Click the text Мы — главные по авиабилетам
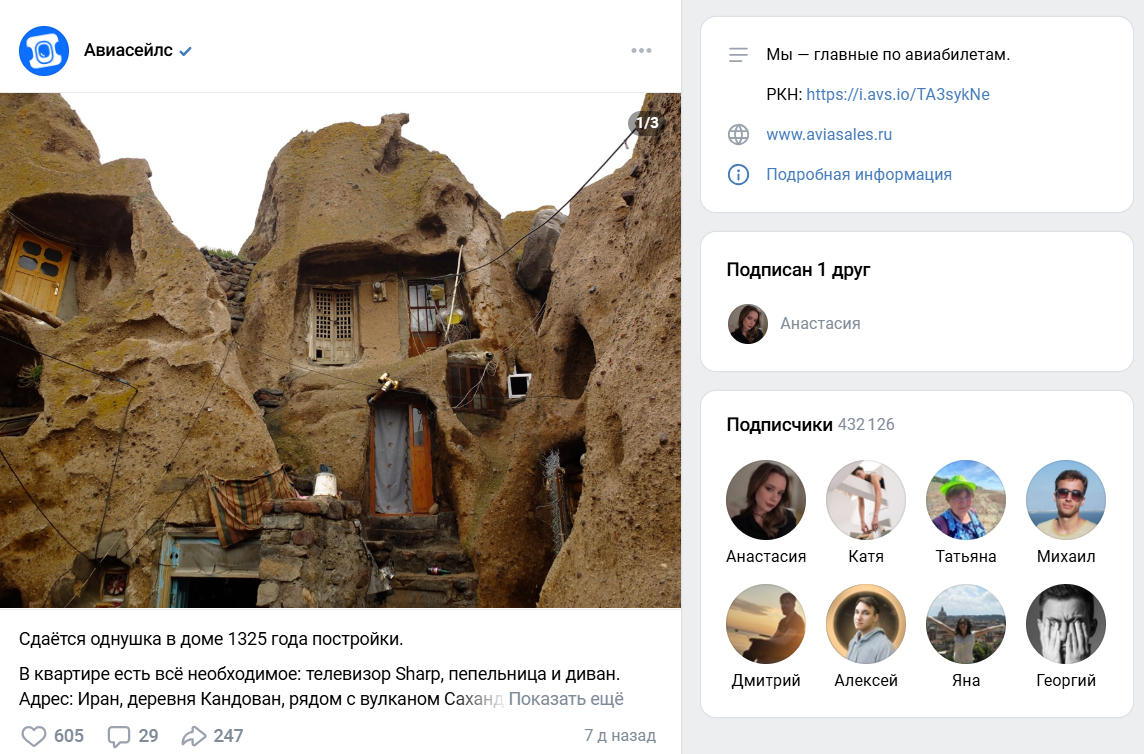 click(888, 55)
